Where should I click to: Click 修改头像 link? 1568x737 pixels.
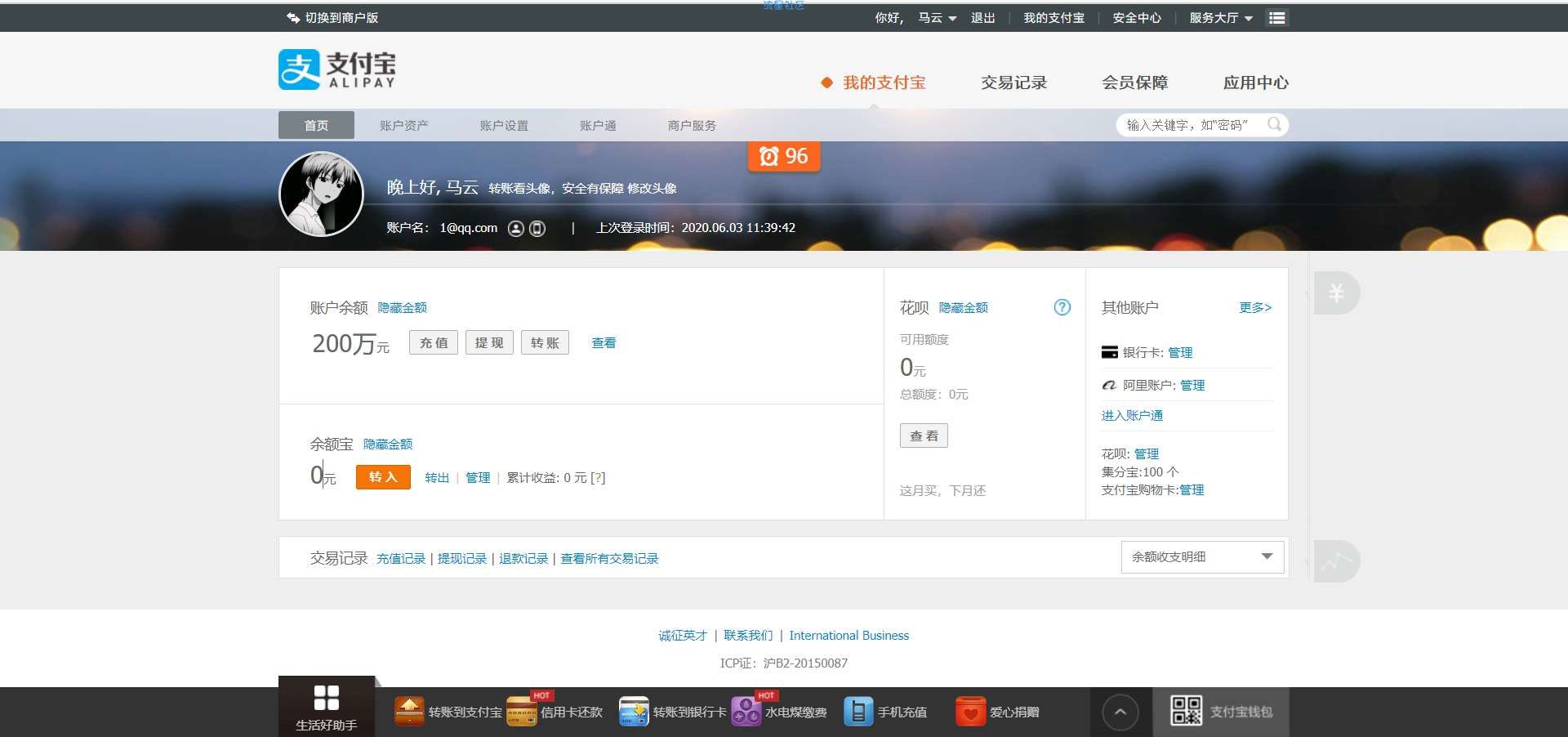(652, 189)
